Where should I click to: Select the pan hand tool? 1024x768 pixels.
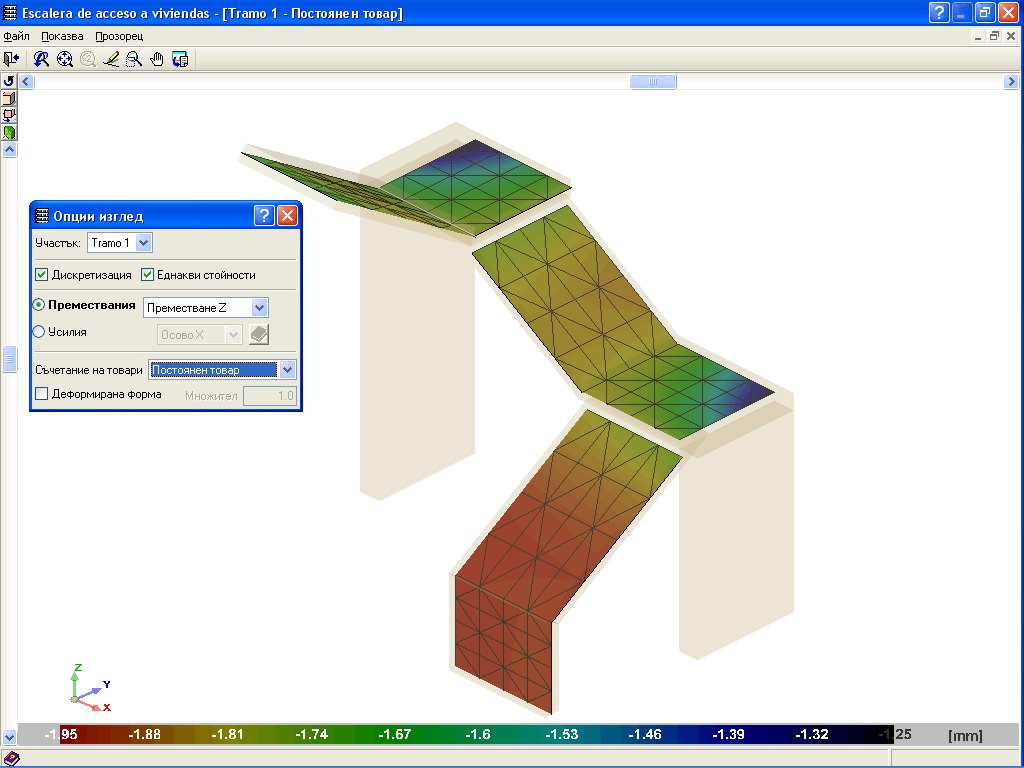click(x=157, y=59)
